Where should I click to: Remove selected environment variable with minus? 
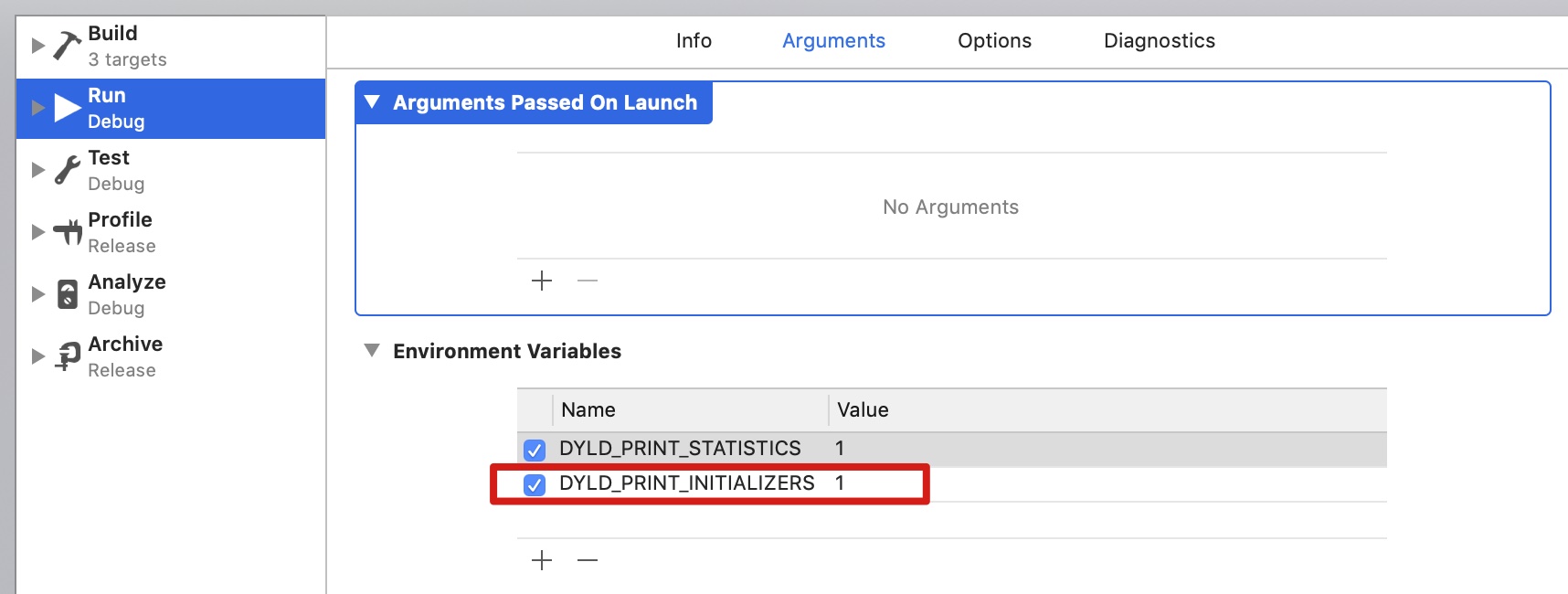click(588, 560)
